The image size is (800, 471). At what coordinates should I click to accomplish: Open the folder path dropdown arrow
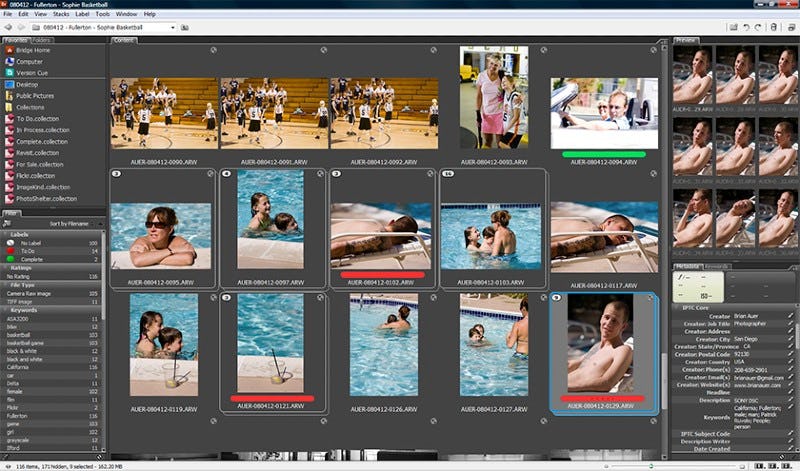(x=172, y=27)
